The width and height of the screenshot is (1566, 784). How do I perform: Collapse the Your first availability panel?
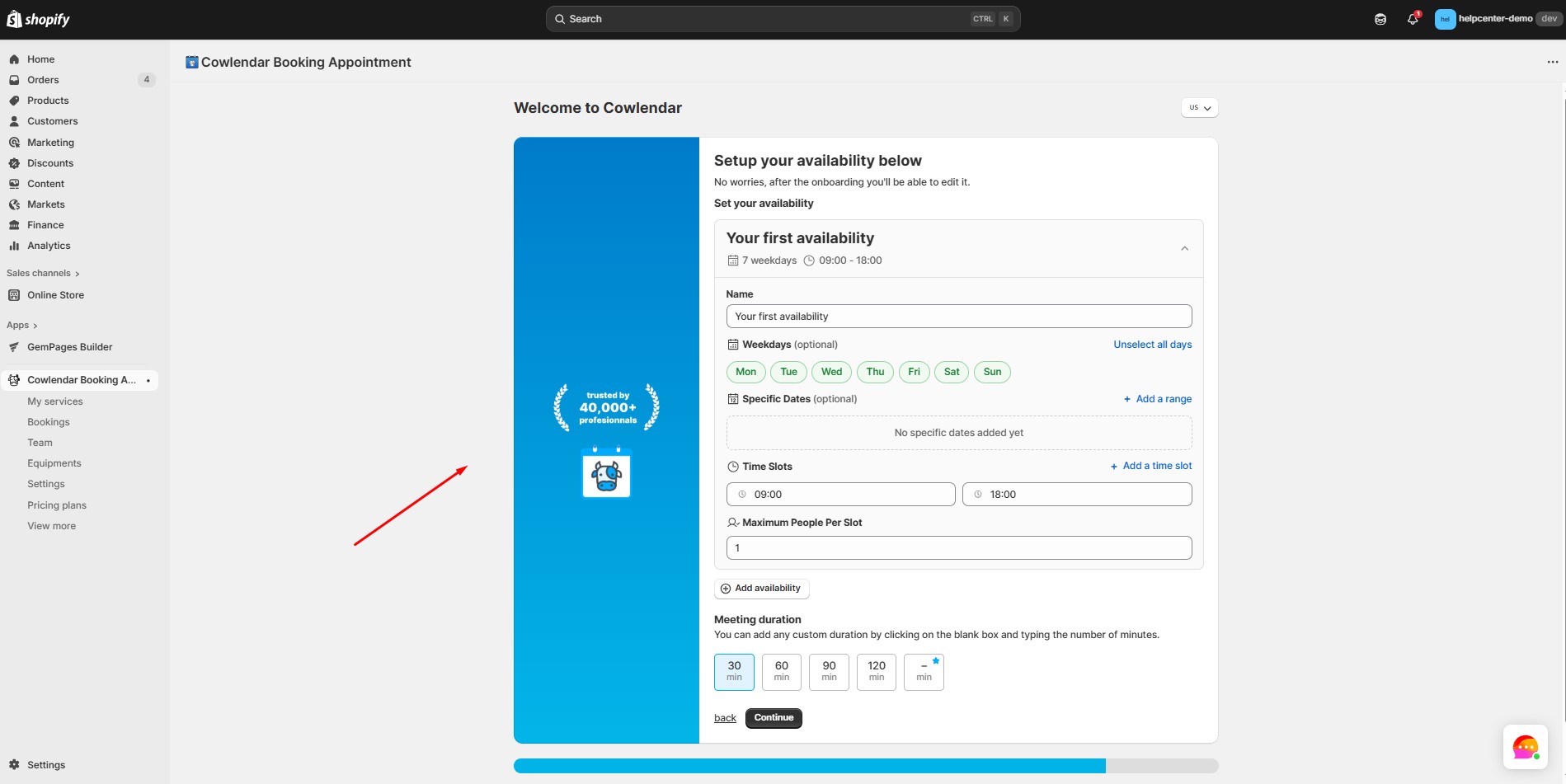coord(1184,248)
